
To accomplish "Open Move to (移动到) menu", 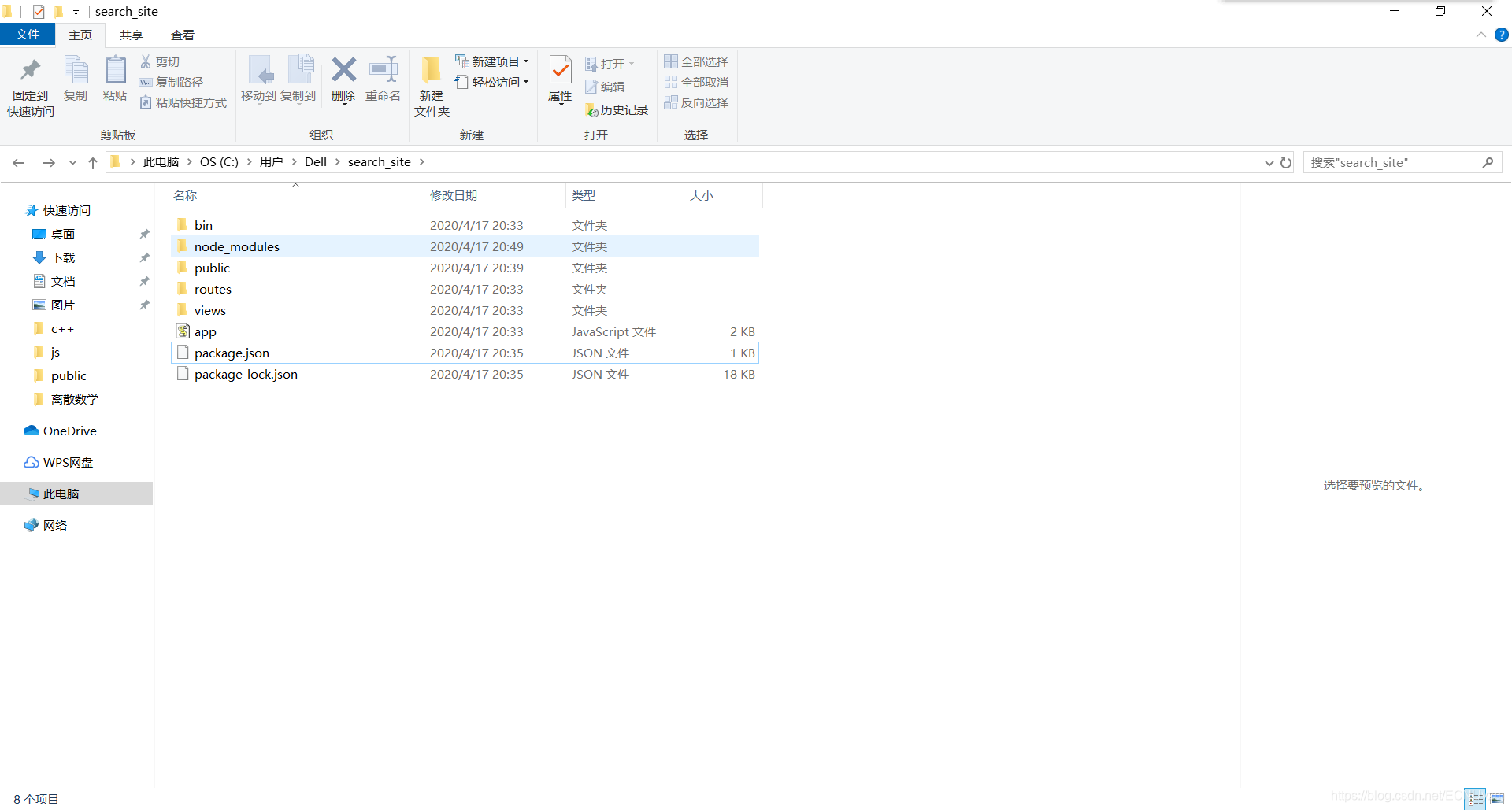I will (258, 80).
